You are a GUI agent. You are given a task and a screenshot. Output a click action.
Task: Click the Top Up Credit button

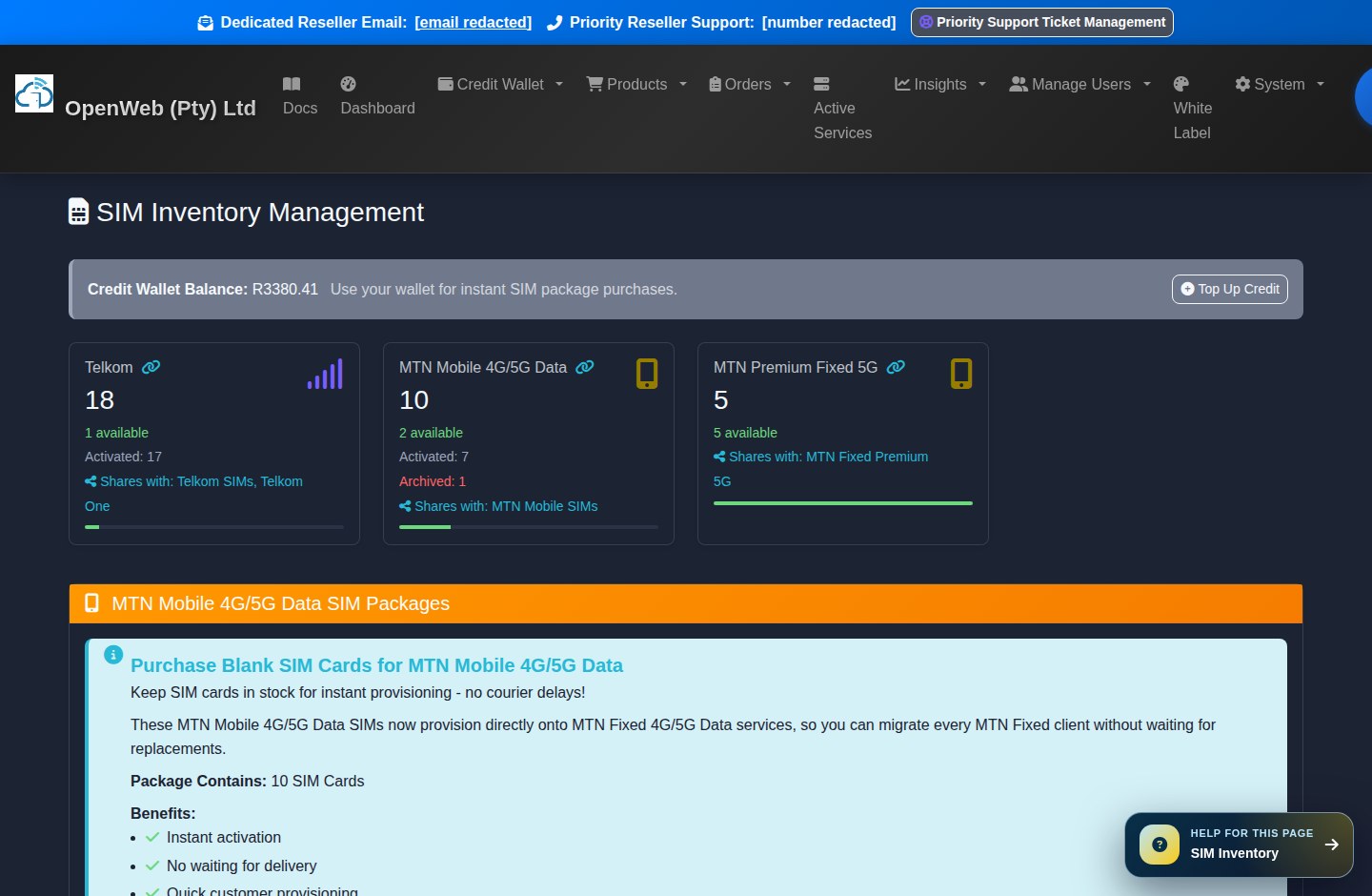click(1230, 289)
